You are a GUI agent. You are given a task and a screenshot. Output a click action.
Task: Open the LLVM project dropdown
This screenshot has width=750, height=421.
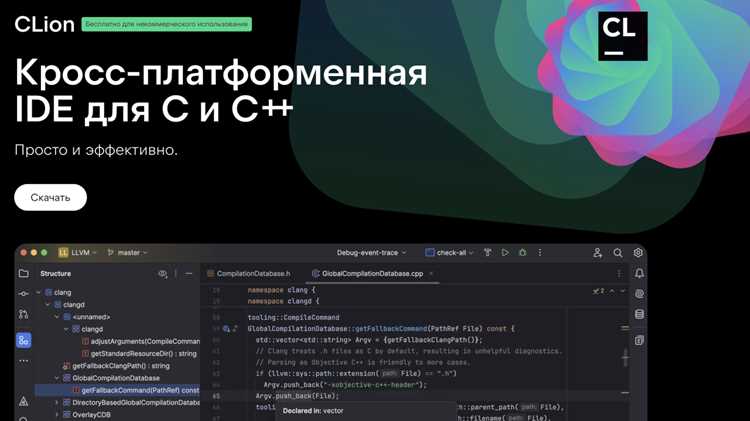pyautogui.click(x=78, y=253)
